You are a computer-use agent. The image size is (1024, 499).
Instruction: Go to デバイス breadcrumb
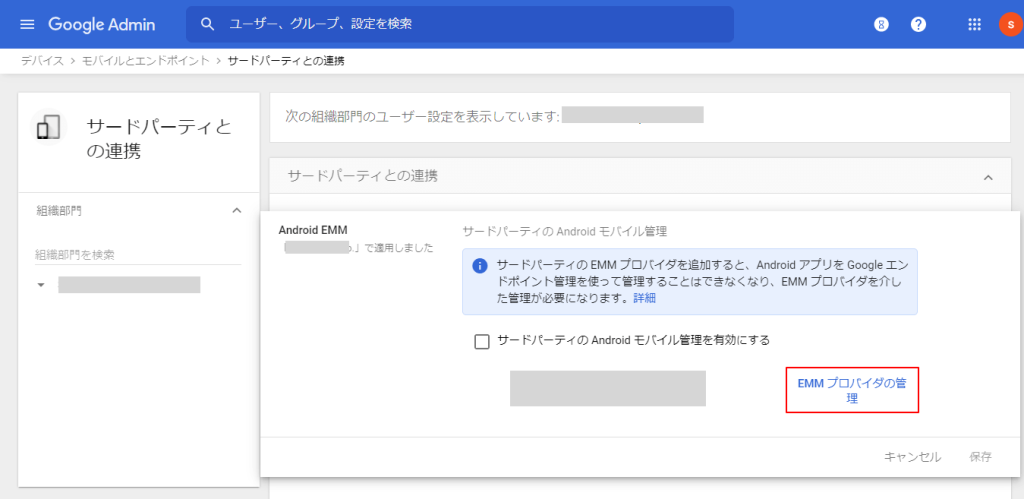coord(42,61)
